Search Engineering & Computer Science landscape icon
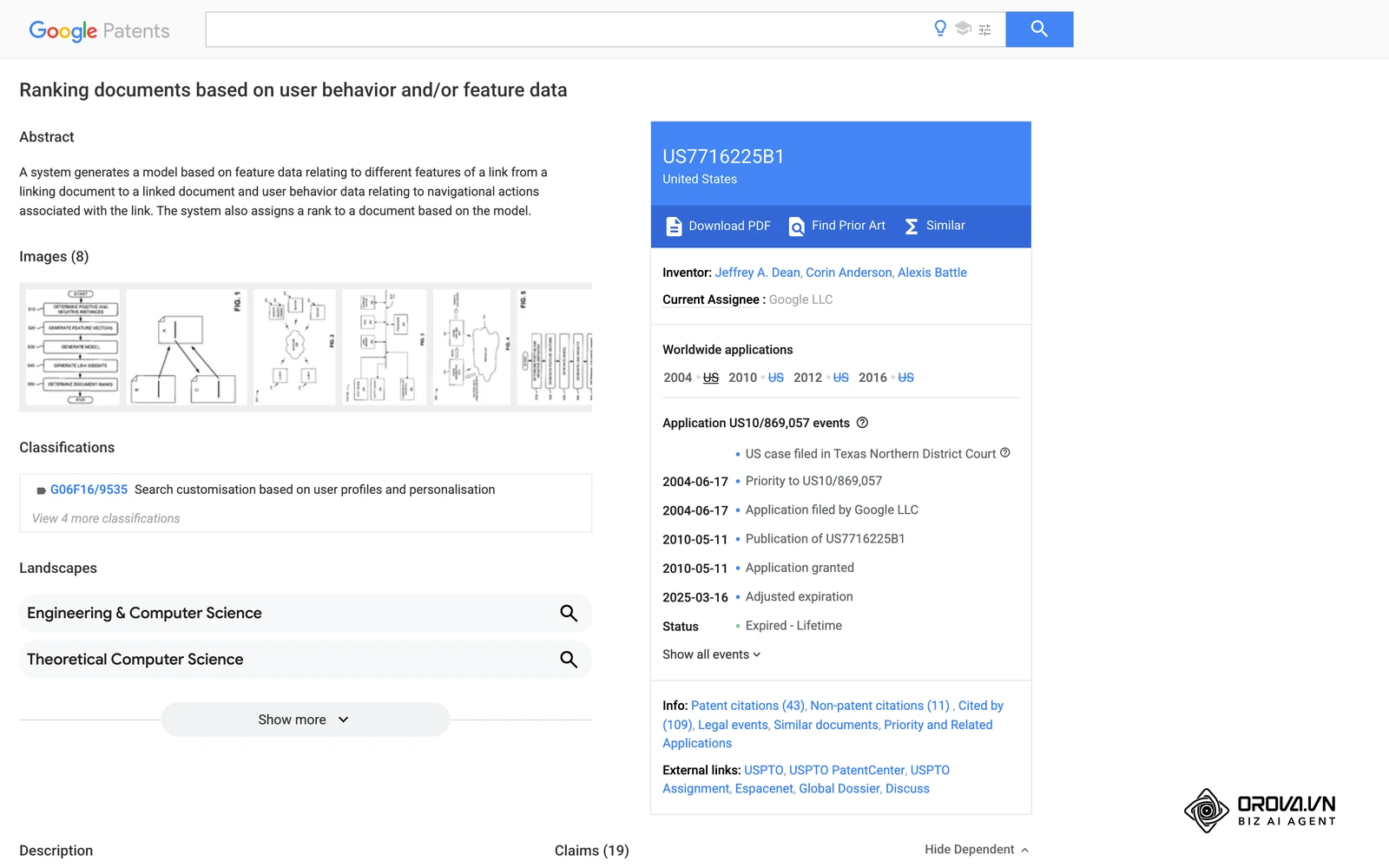 coord(569,613)
